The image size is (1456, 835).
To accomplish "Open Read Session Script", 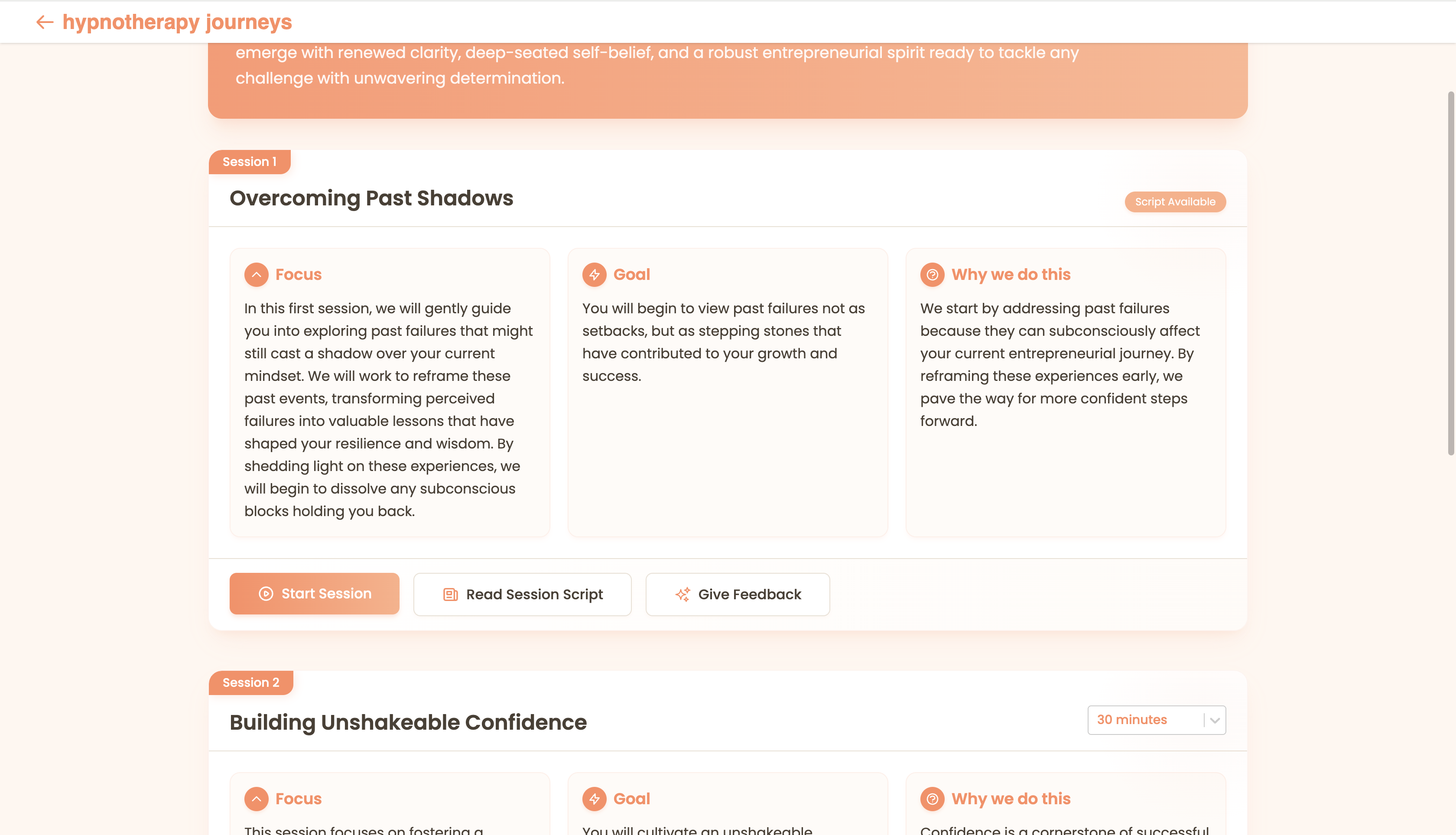I will point(523,595).
